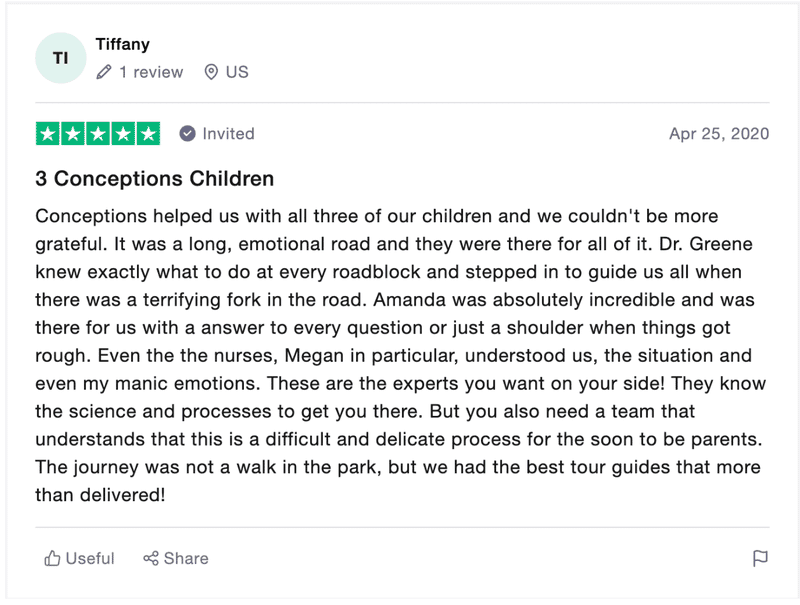The height and width of the screenshot is (605, 800).
Task: Click the Invited verification checkmark icon
Action: pyautogui.click(x=185, y=133)
